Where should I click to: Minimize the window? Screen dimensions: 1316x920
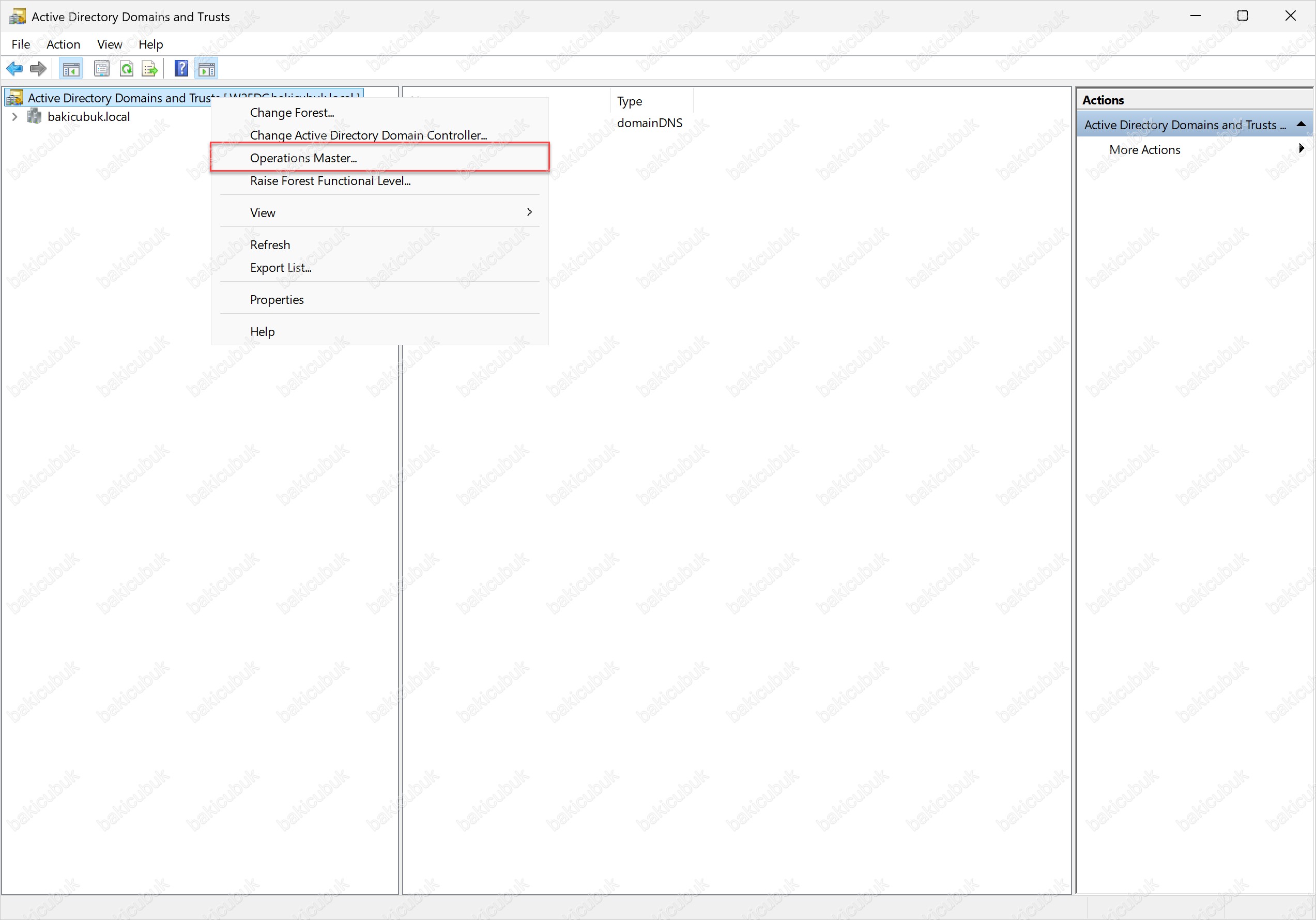pyautogui.click(x=1195, y=16)
